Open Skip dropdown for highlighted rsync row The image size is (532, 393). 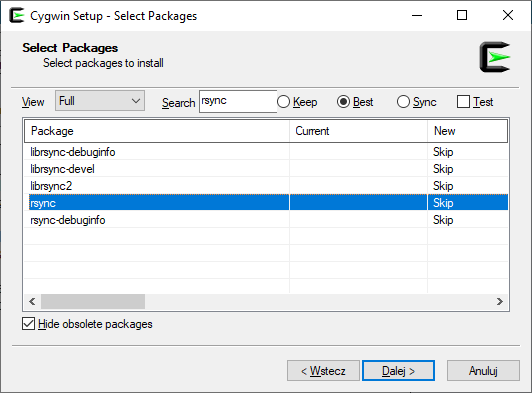(443, 203)
